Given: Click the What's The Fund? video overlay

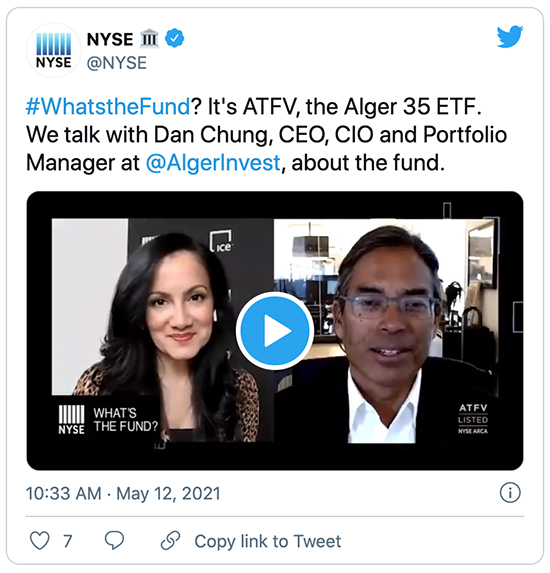Looking at the screenshot, I should pyautogui.click(x=108, y=420).
